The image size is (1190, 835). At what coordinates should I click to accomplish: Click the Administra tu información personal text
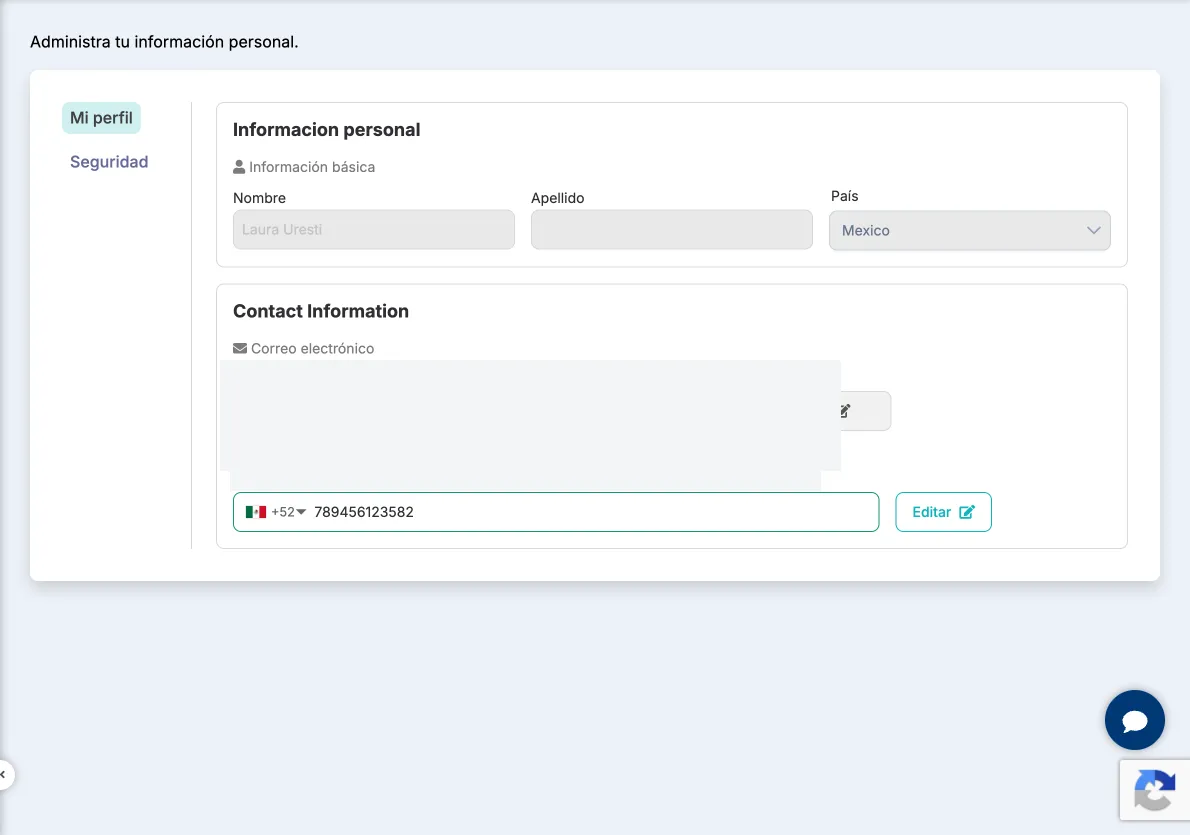point(164,43)
